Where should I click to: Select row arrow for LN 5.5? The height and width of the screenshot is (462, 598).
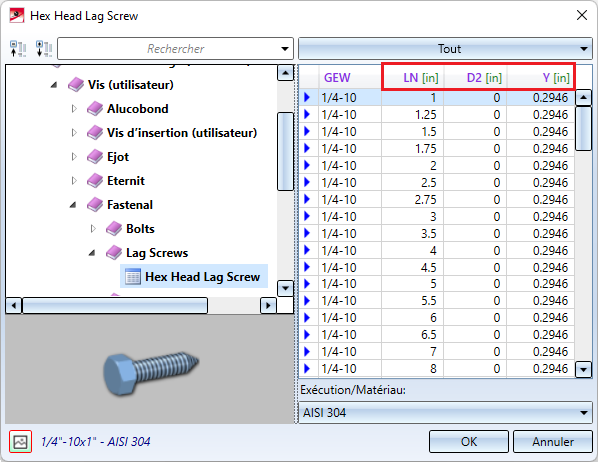pyautogui.click(x=307, y=301)
